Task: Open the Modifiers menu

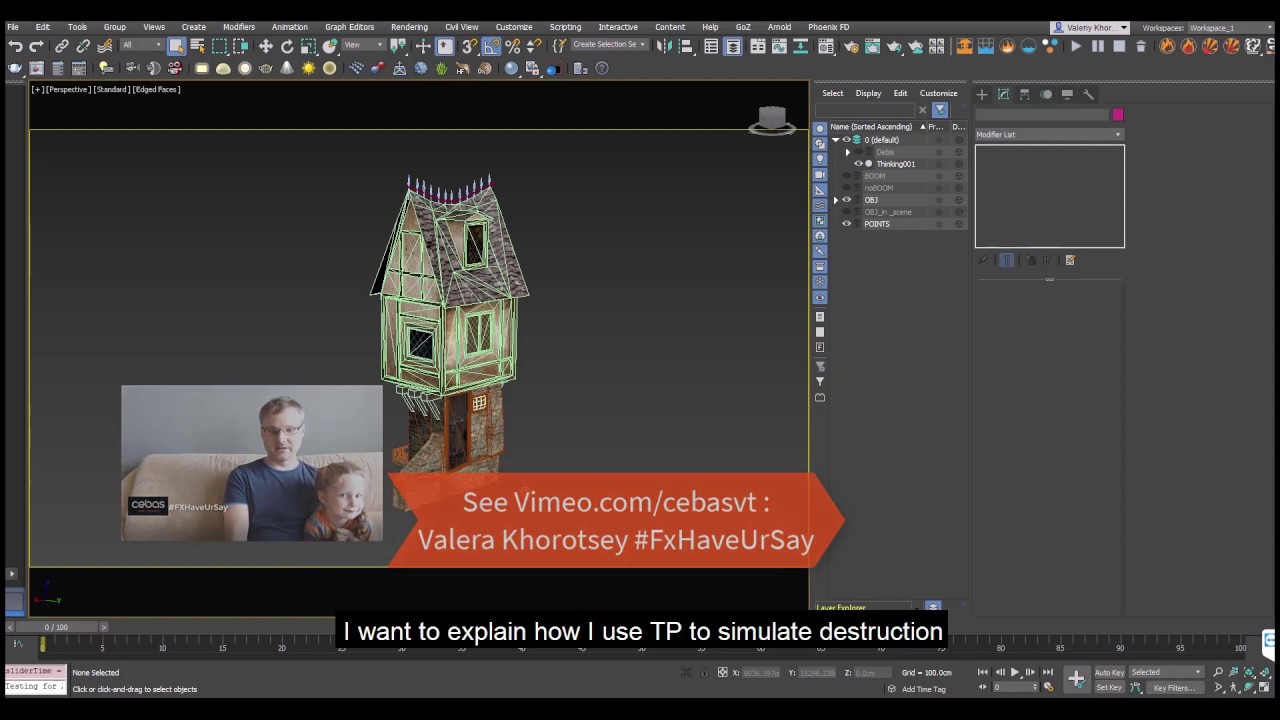Action: point(239,27)
